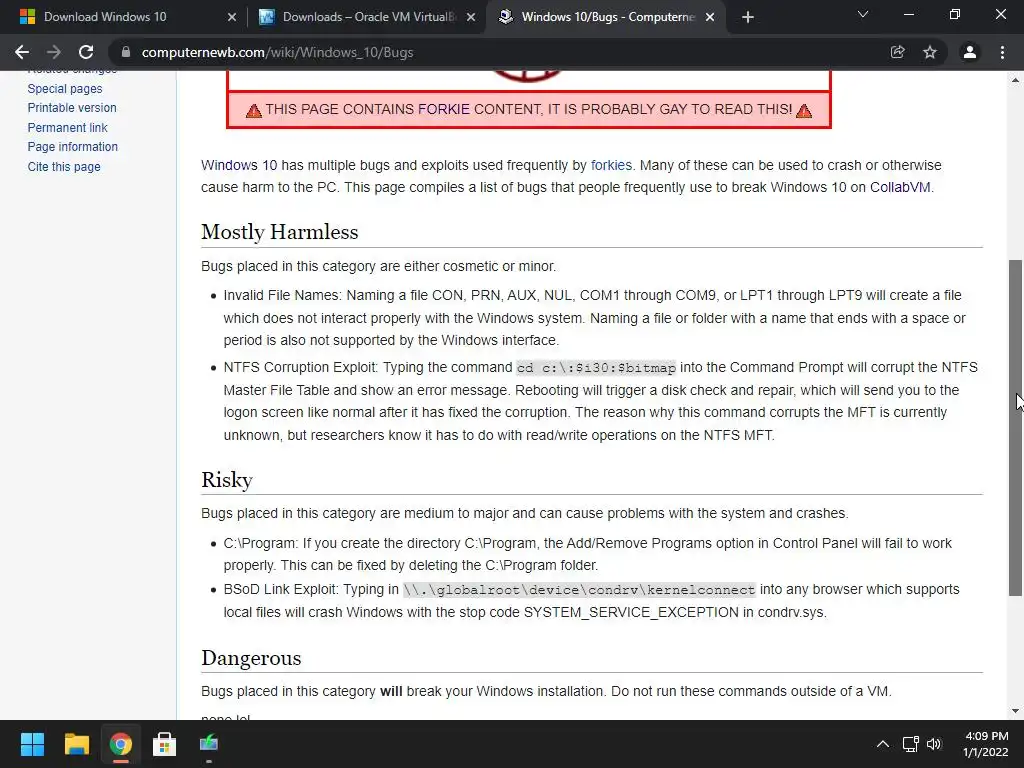Switch to Downloads Oracle VM VirtualBox tab
The width and height of the screenshot is (1024, 768).
click(x=366, y=17)
